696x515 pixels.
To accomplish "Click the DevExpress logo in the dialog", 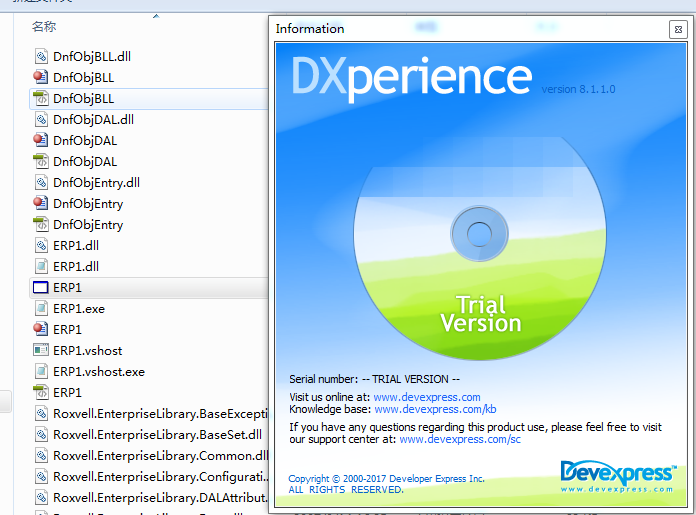I will click(x=618, y=476).
